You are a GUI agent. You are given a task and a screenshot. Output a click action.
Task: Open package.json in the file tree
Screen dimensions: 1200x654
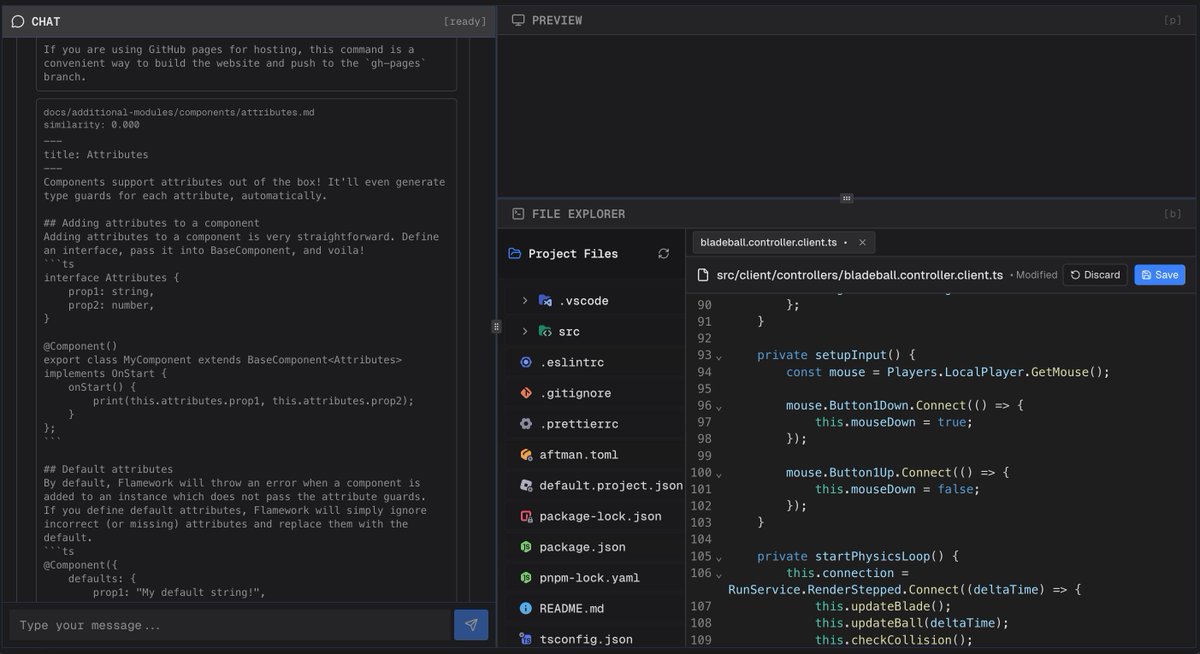[593, 547]
